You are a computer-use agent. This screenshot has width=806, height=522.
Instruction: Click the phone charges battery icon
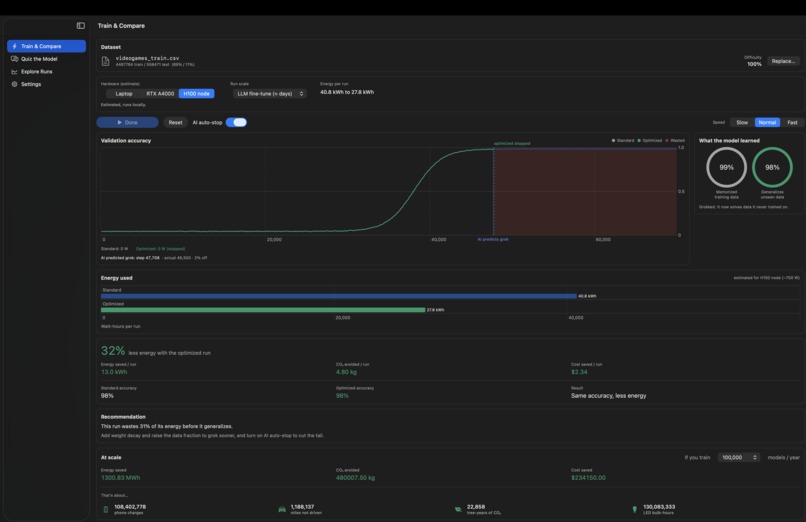click(106, 510)
